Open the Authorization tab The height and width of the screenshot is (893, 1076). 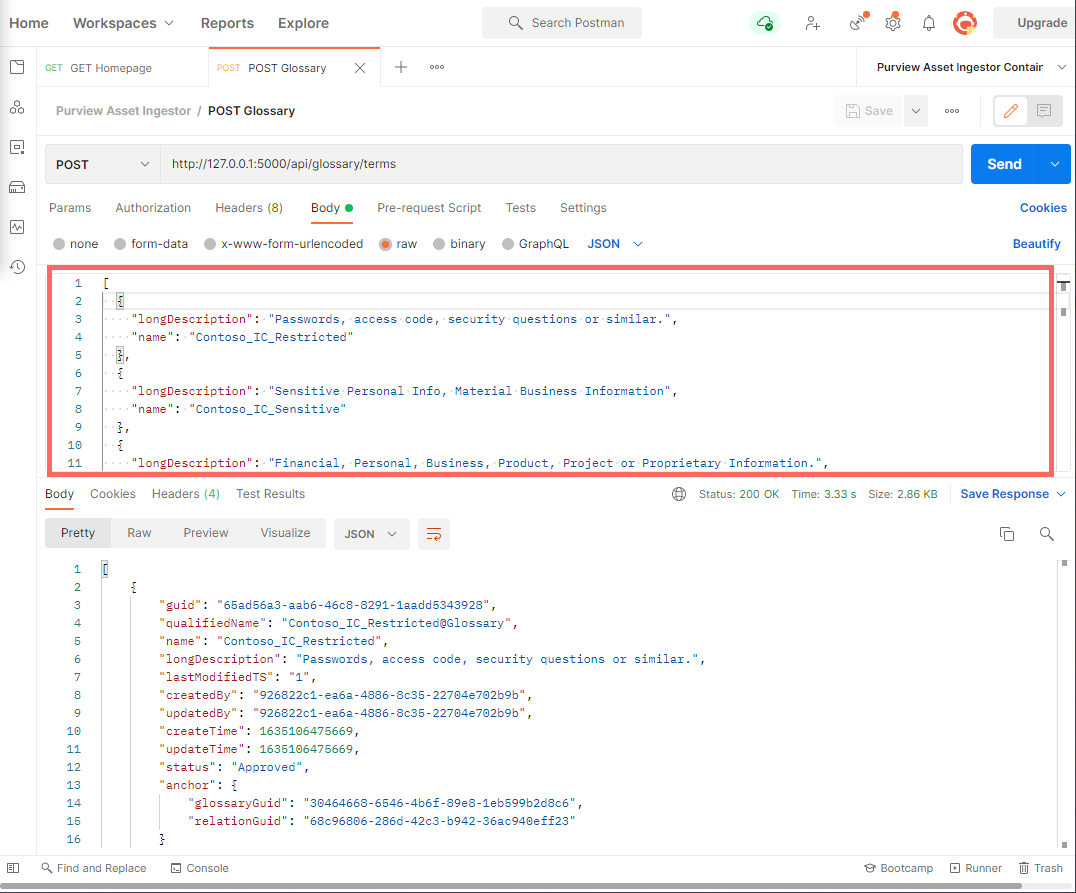pyautogui.click(x=153, y=208)
